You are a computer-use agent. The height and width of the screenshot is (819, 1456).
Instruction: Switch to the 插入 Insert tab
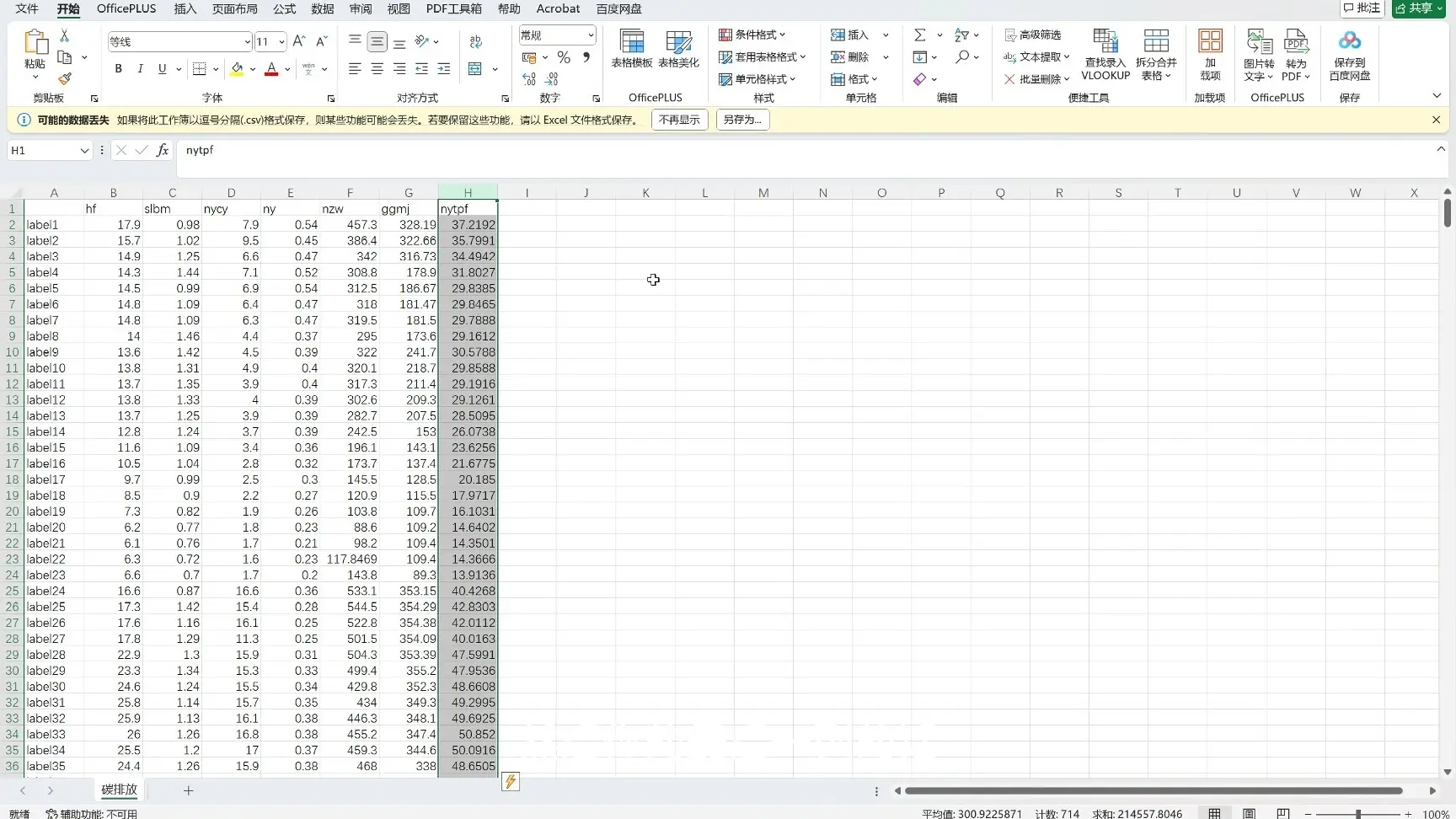pos(185,8)
